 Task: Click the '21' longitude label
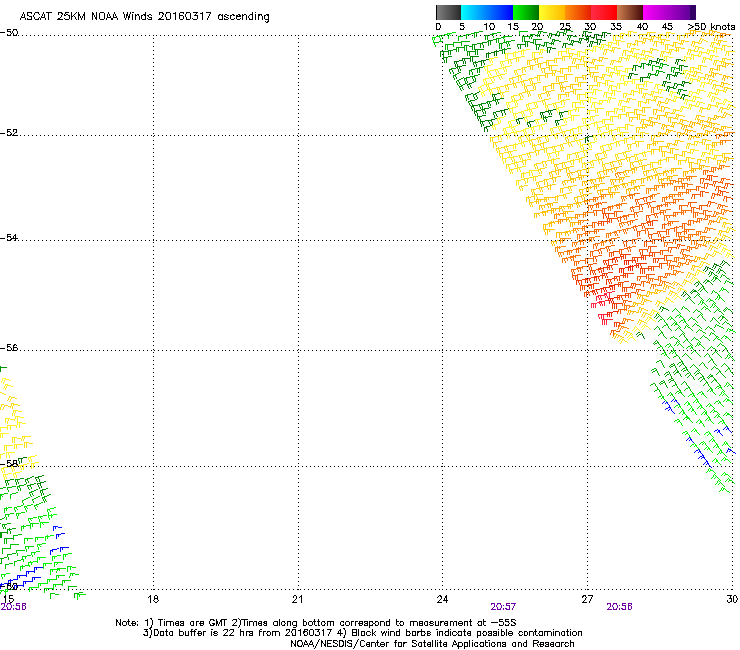[297, 599]
